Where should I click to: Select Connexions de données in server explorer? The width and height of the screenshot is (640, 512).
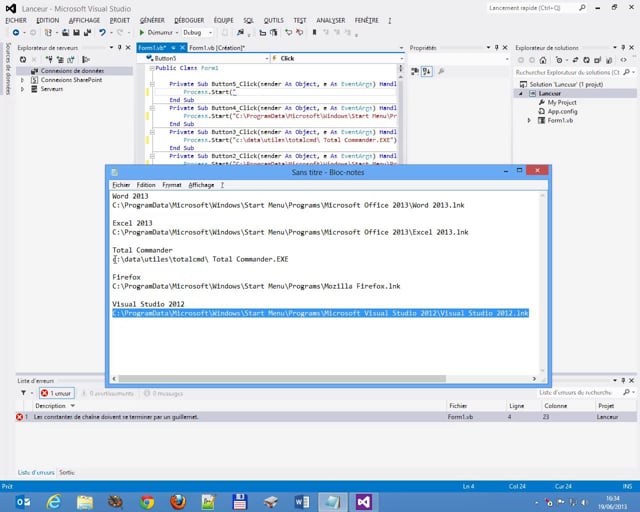click(72, 71)
